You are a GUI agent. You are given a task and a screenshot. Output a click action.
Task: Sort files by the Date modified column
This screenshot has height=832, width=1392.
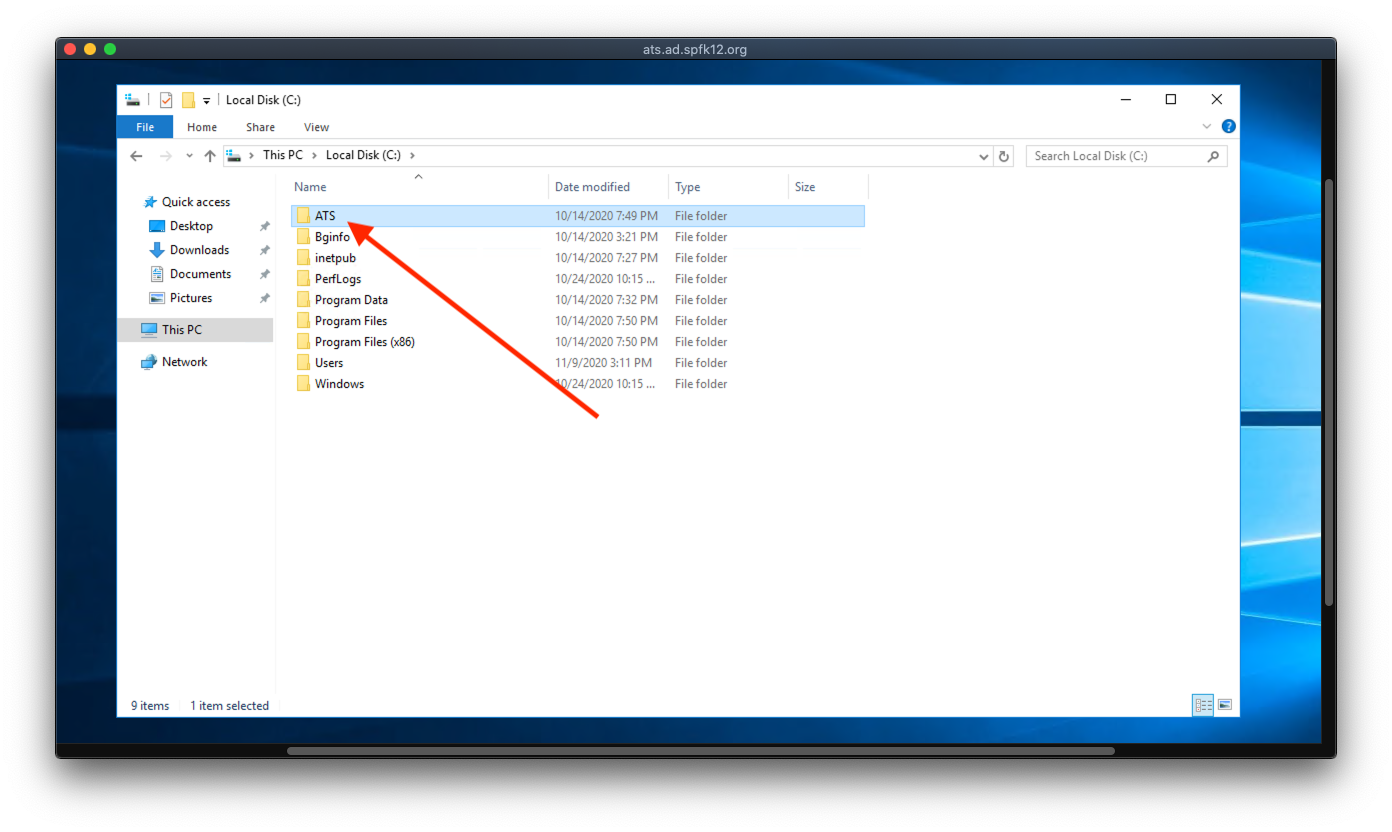click(592, 187)
